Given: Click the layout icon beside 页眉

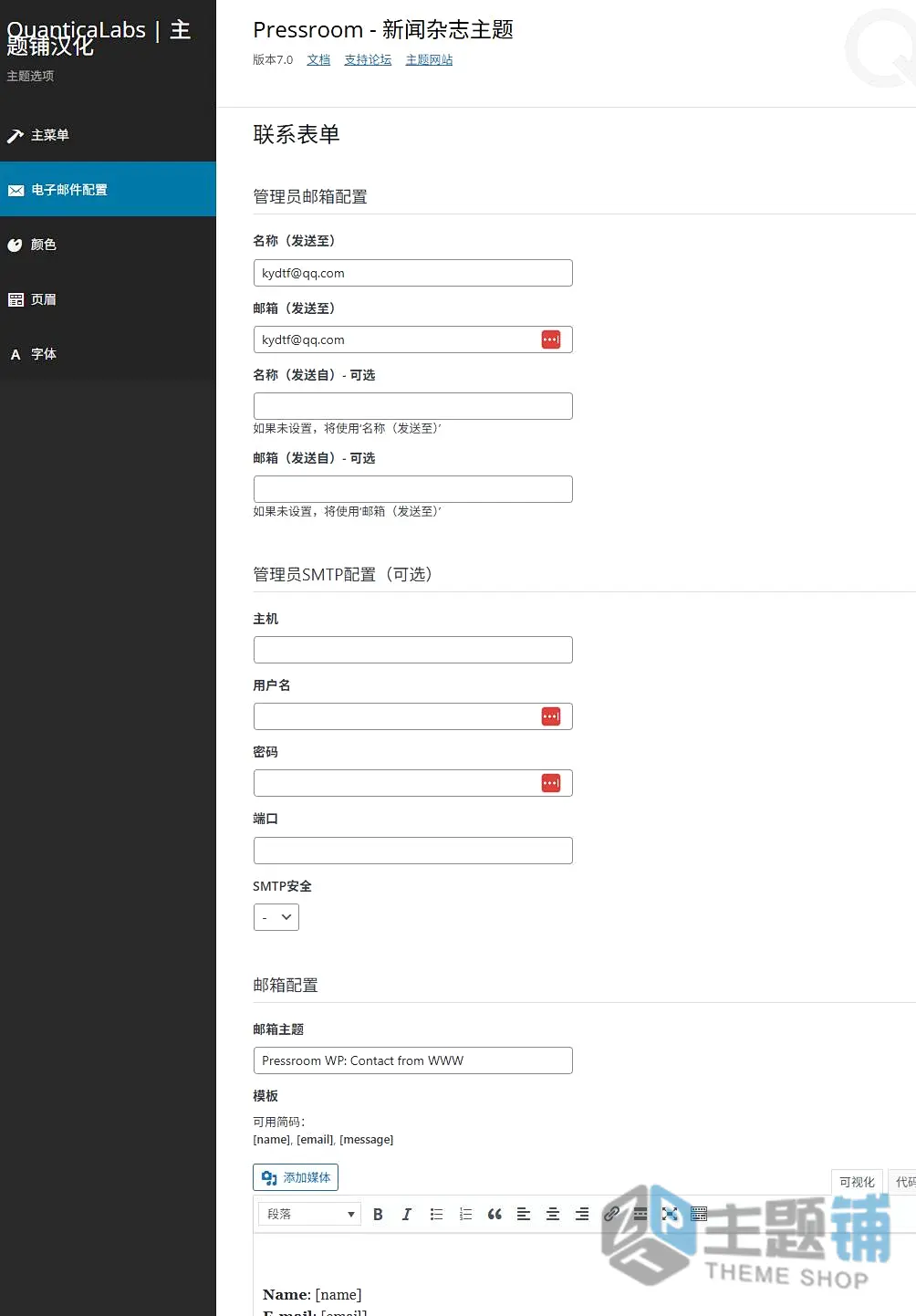Looking at the screenshot, I should tap(16, 300).
